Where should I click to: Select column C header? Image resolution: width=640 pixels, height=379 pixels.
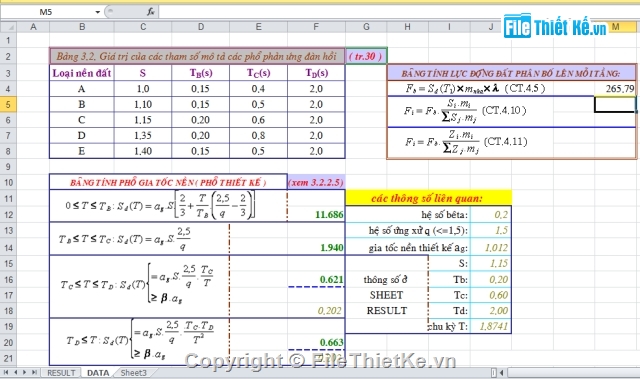point(143,27)
